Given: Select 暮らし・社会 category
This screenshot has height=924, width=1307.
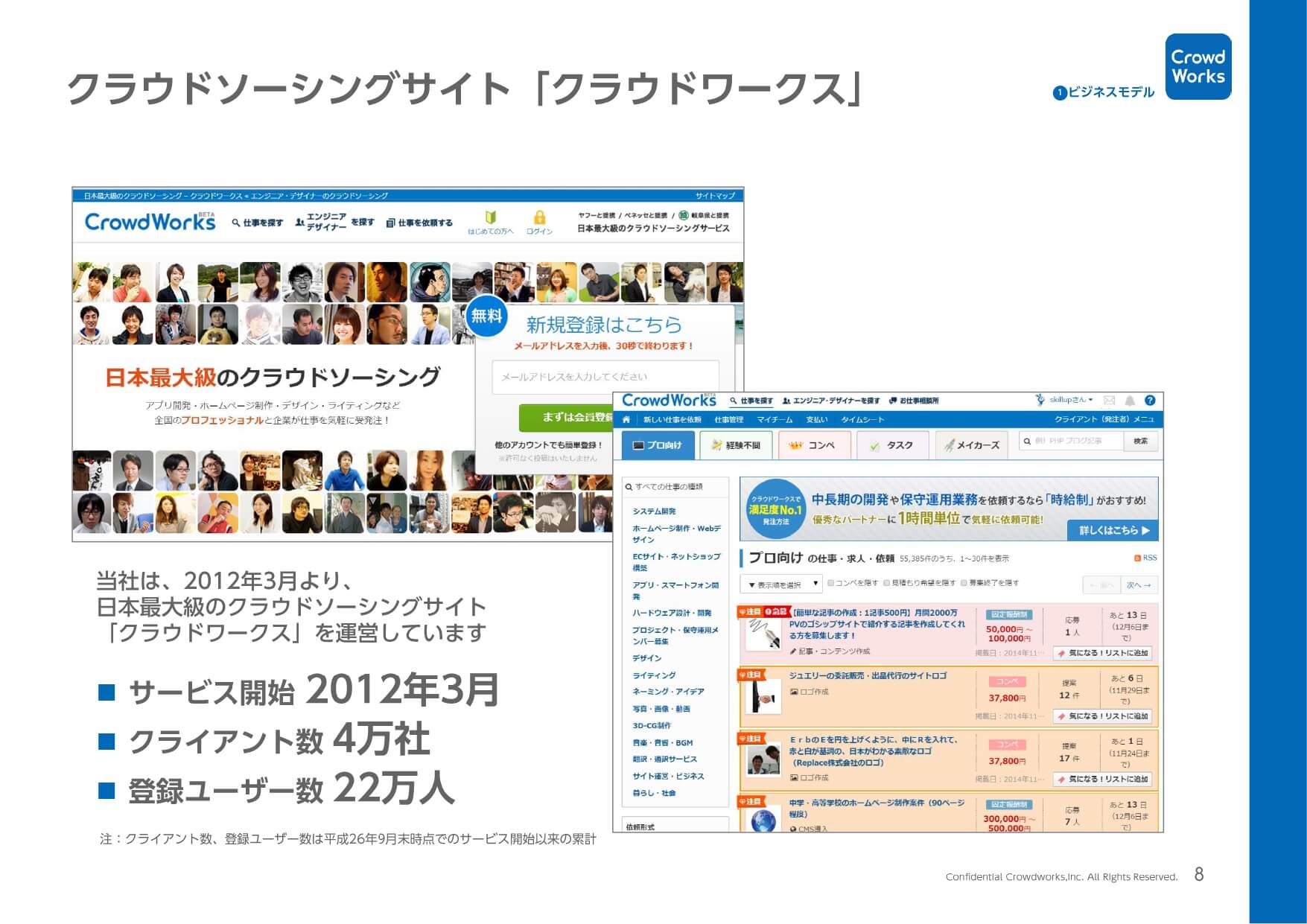Looking at the screenshot, I should [x=654, y=794].
